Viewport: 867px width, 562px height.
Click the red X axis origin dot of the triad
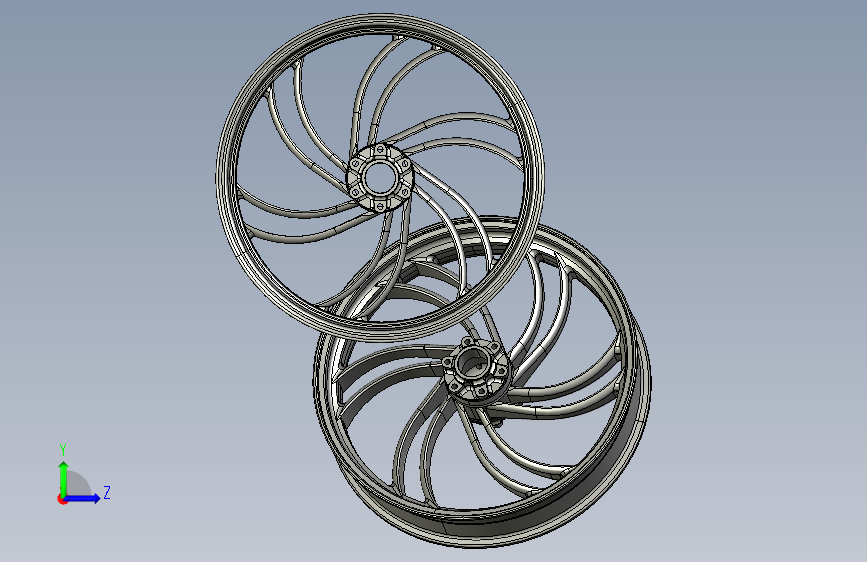point(62,499)
